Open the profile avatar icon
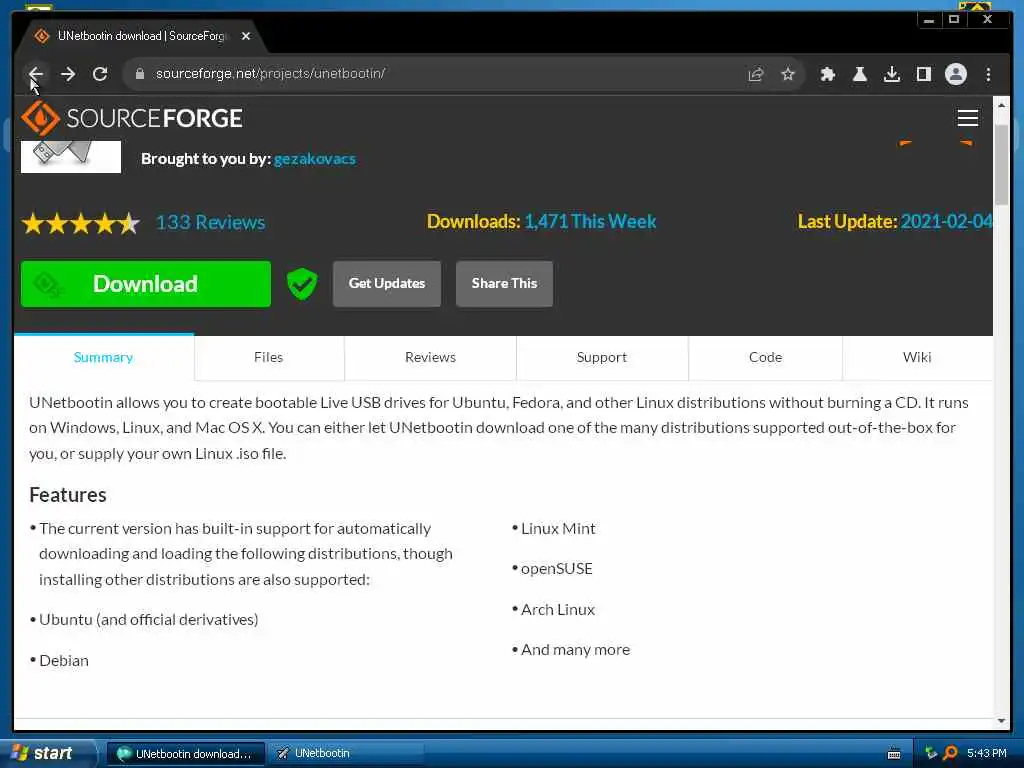 click(x=955, y=74)
